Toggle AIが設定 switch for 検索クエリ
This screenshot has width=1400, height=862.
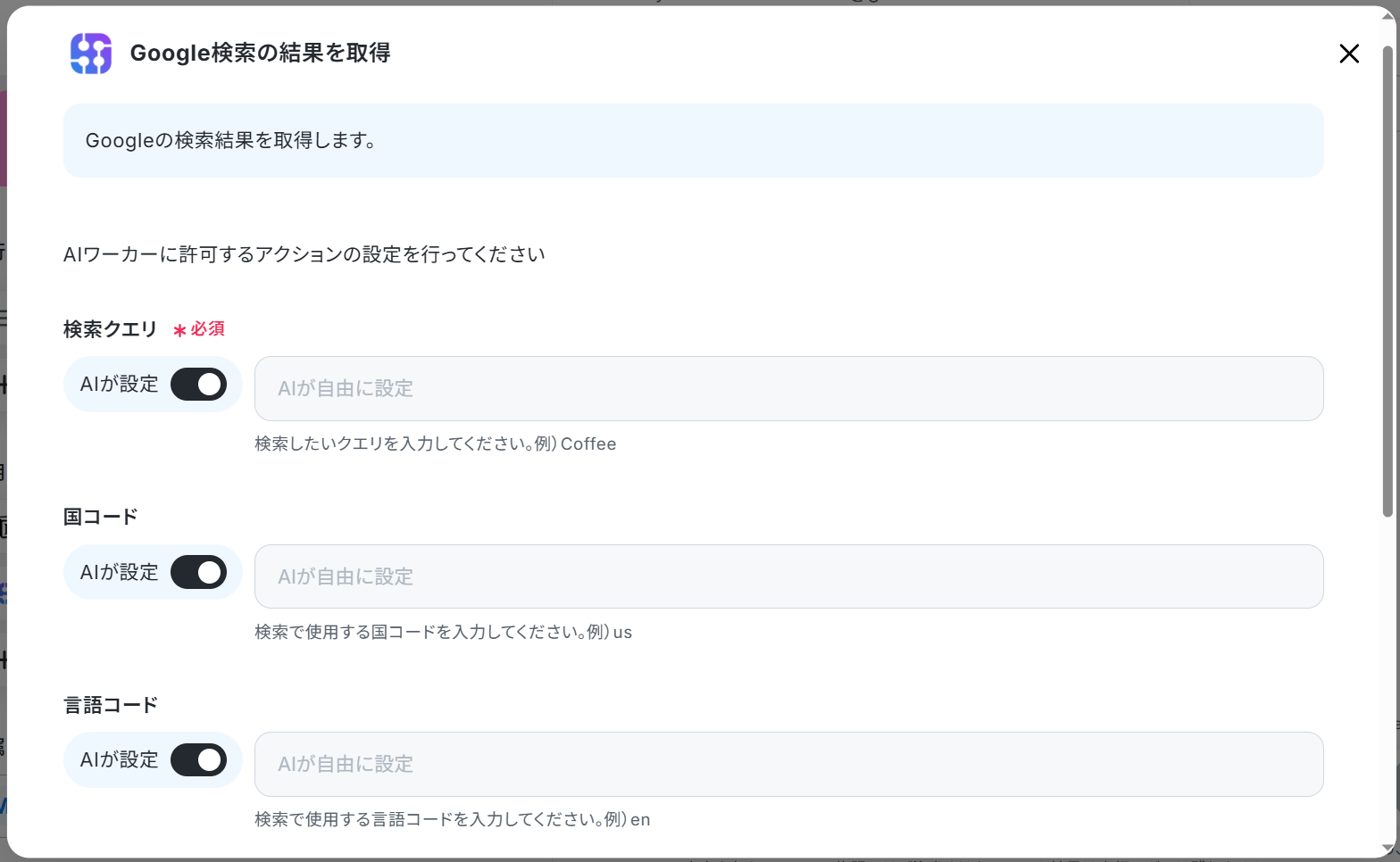tap(198, 385)
